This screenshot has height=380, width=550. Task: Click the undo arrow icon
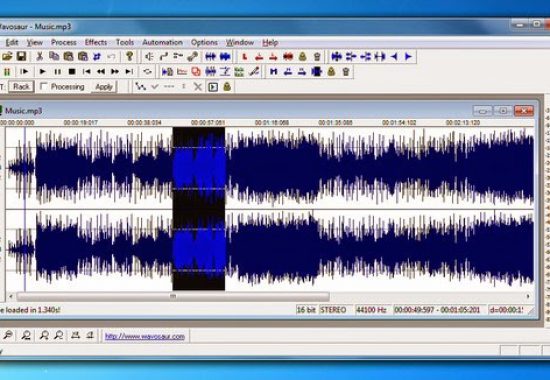pos(111,56)
